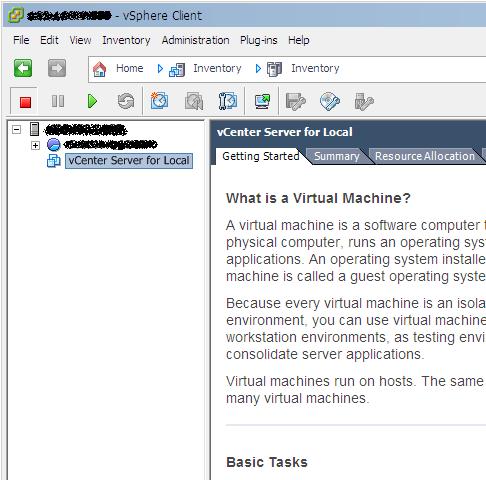486x480 pixels.
Task: Click 'What is a Virtual Machine?' heading
Action: tap(318, 198)
